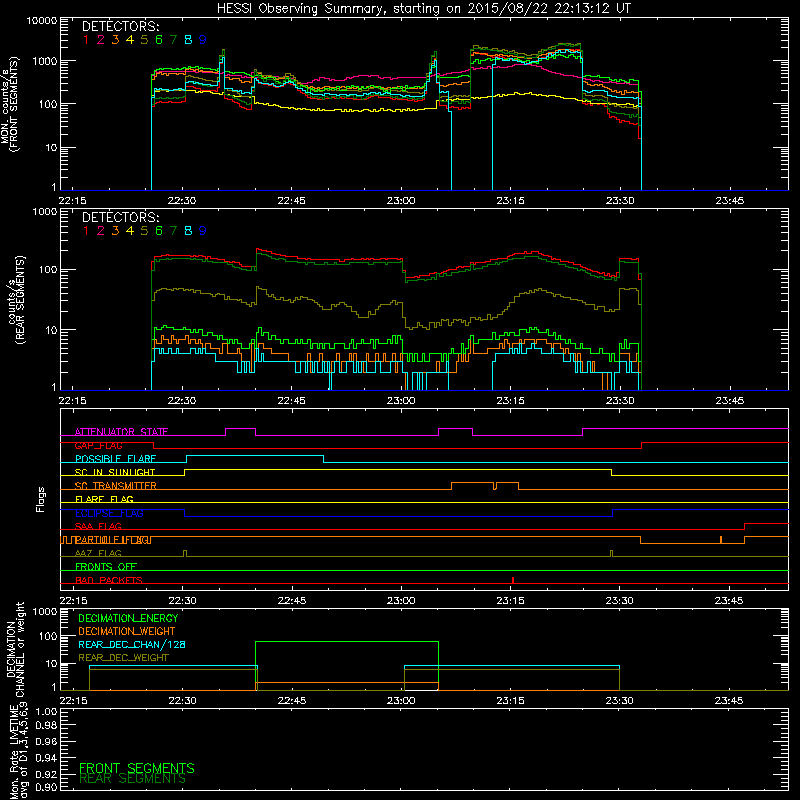Click 23:30 tick label under decimation panel

pos(619,701)
